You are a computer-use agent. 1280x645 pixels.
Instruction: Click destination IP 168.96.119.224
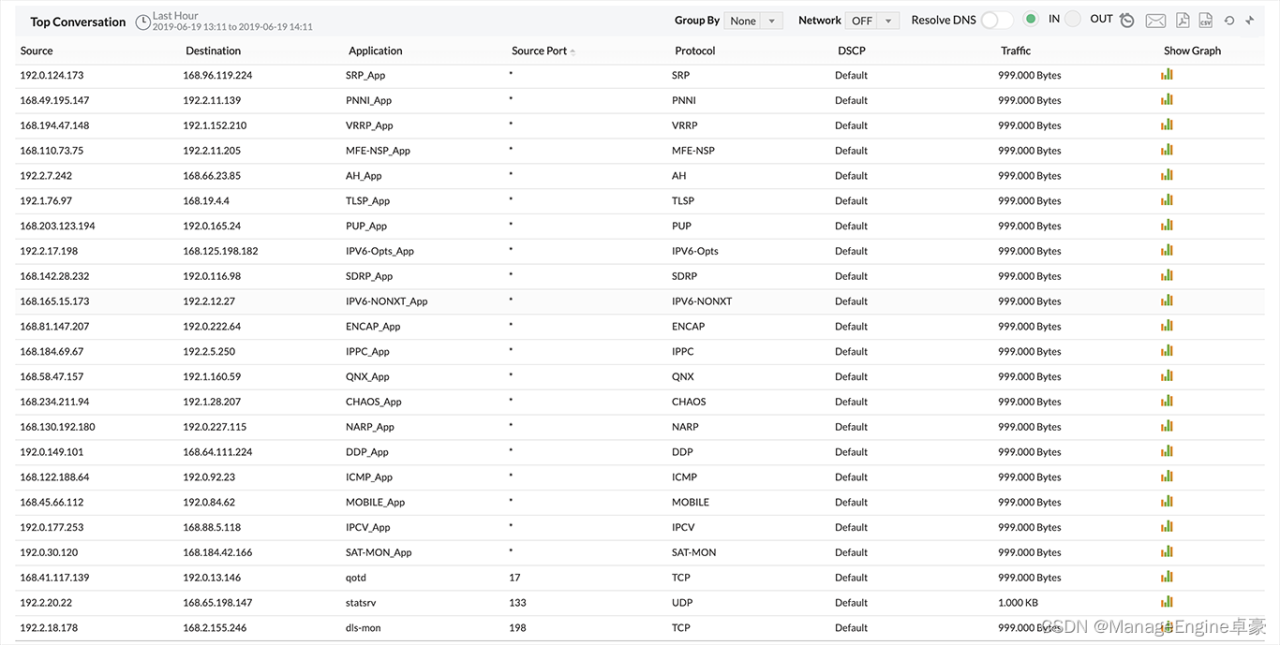click(218, 75)
